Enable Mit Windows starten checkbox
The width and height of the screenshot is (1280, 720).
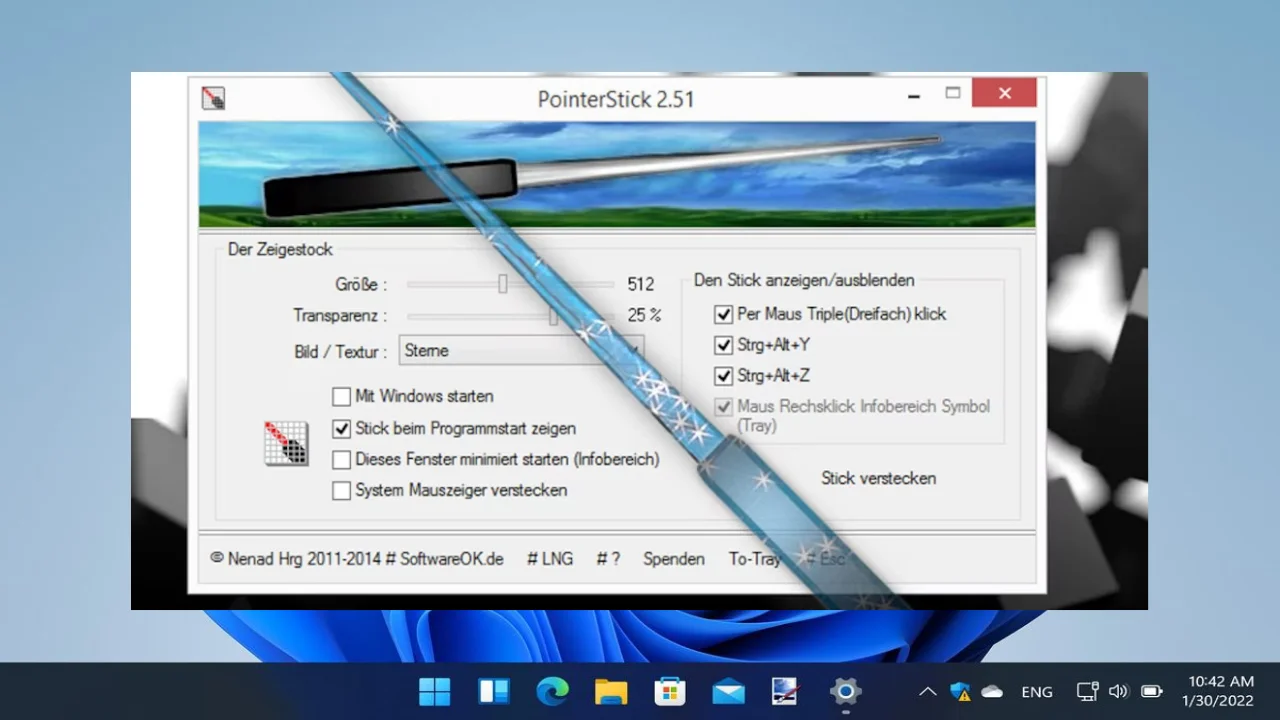(x=341, y=397)
